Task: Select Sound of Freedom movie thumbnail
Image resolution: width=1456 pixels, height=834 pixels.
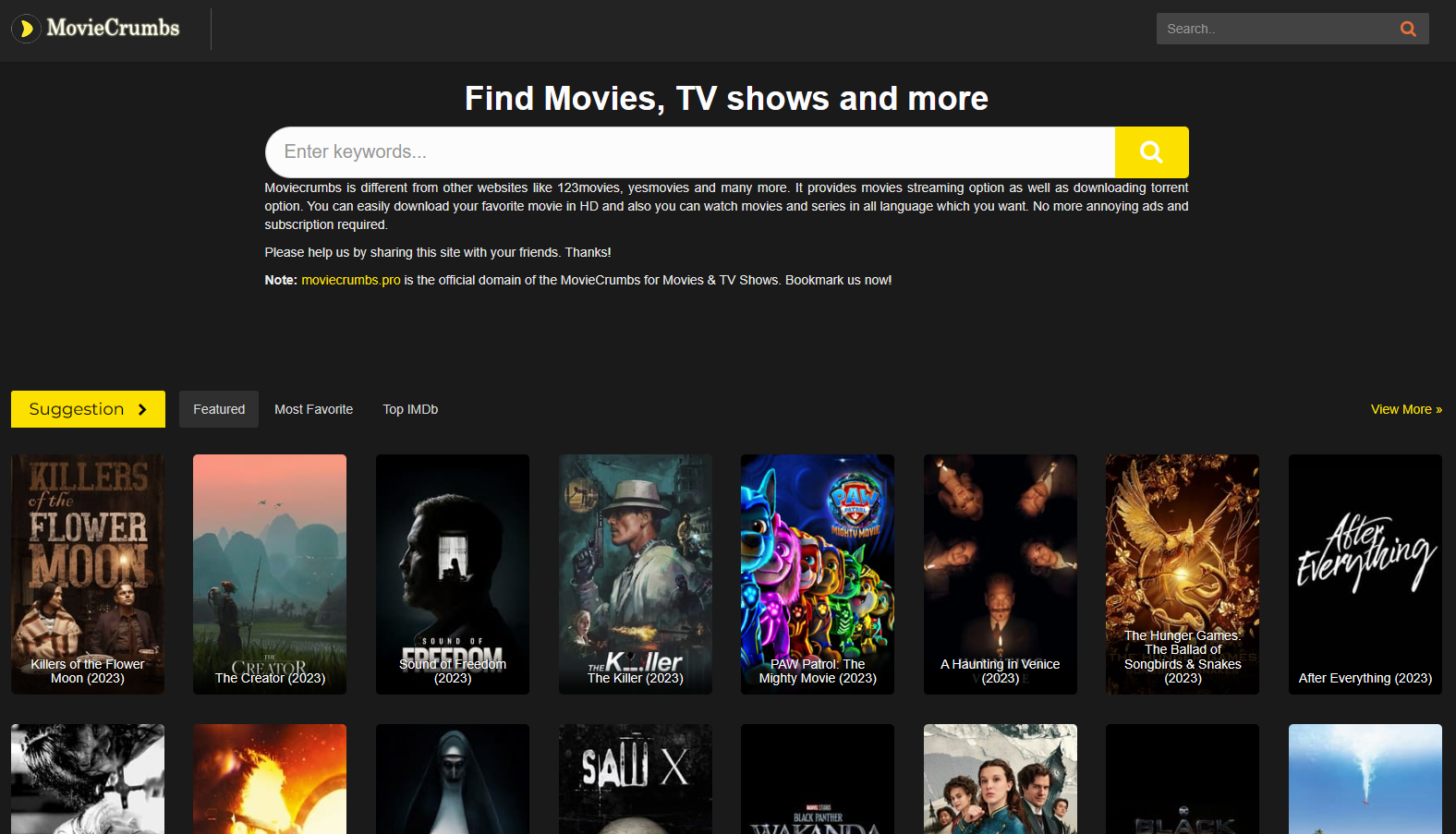Action: click(x=453, y=574)
